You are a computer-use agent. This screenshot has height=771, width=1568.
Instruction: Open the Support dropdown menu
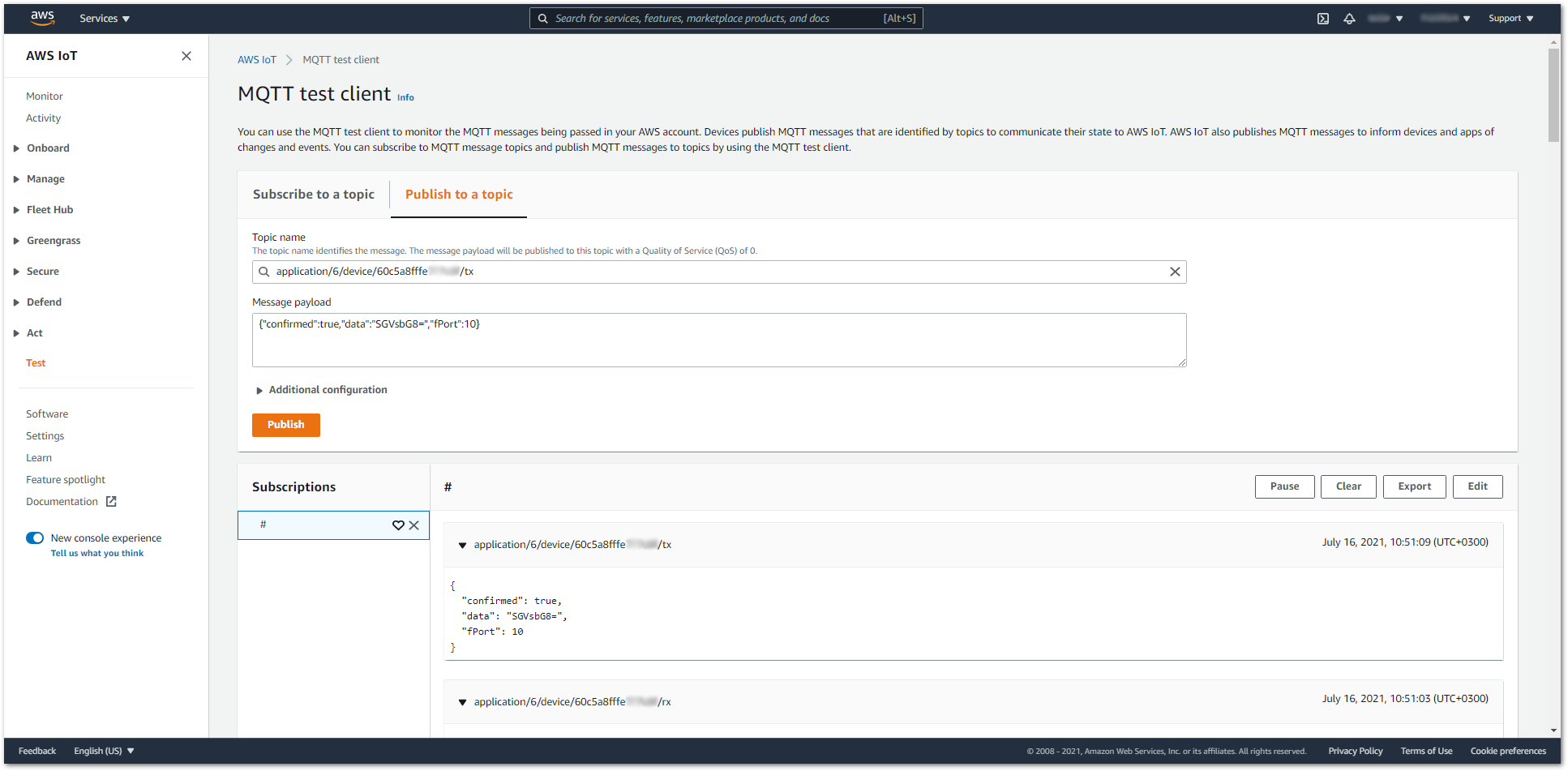[x=1510, y=19]
